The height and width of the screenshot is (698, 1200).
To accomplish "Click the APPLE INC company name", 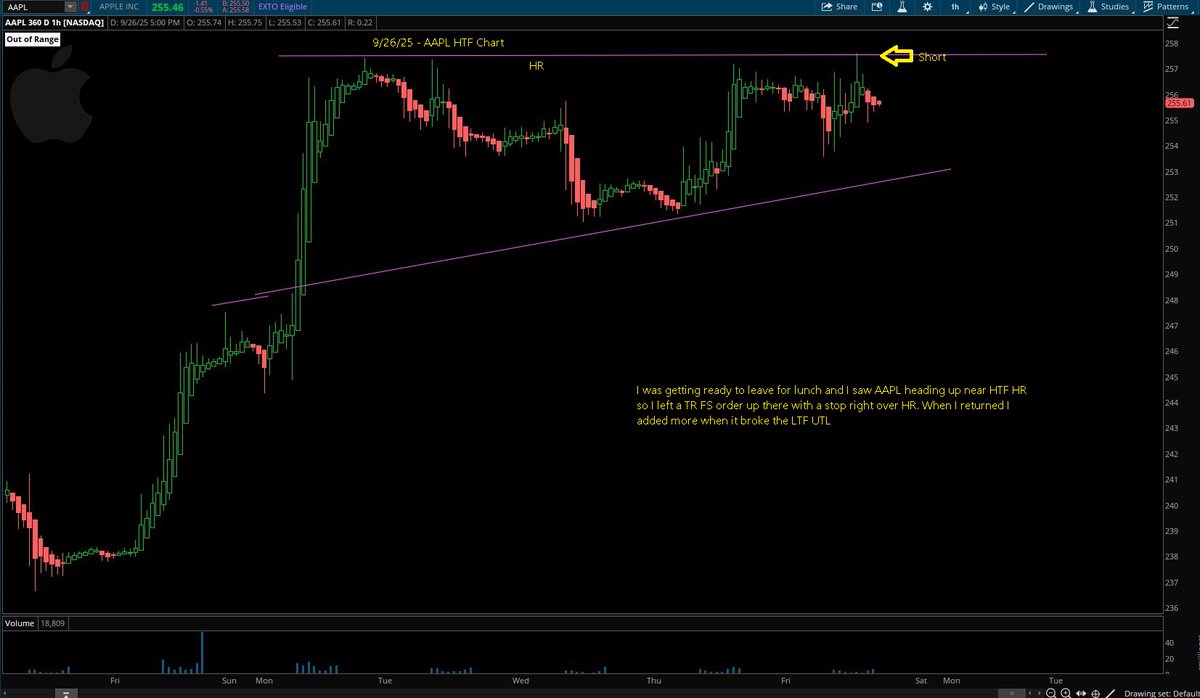I will click(121, 6).
